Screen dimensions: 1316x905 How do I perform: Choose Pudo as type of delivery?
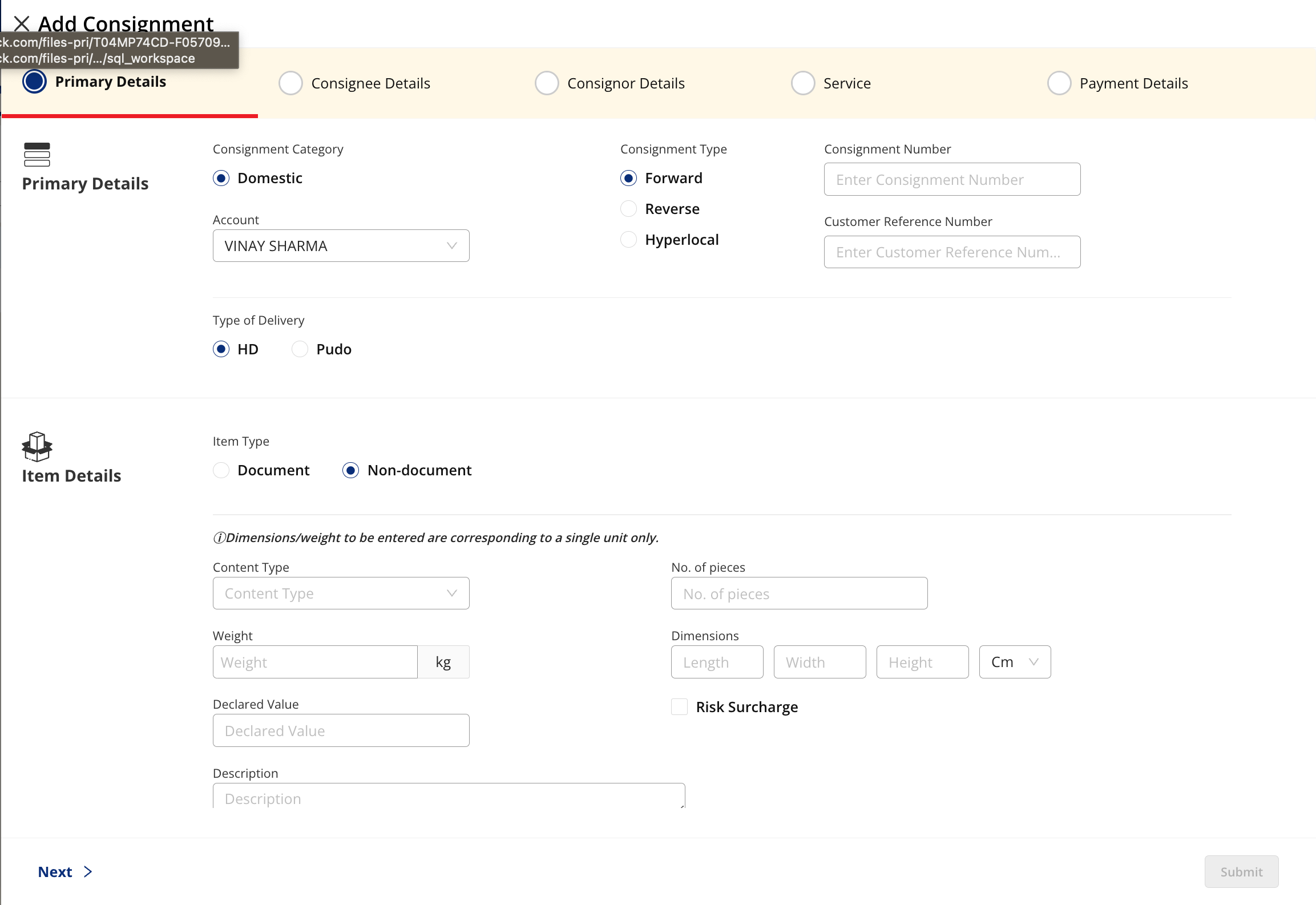300,349
